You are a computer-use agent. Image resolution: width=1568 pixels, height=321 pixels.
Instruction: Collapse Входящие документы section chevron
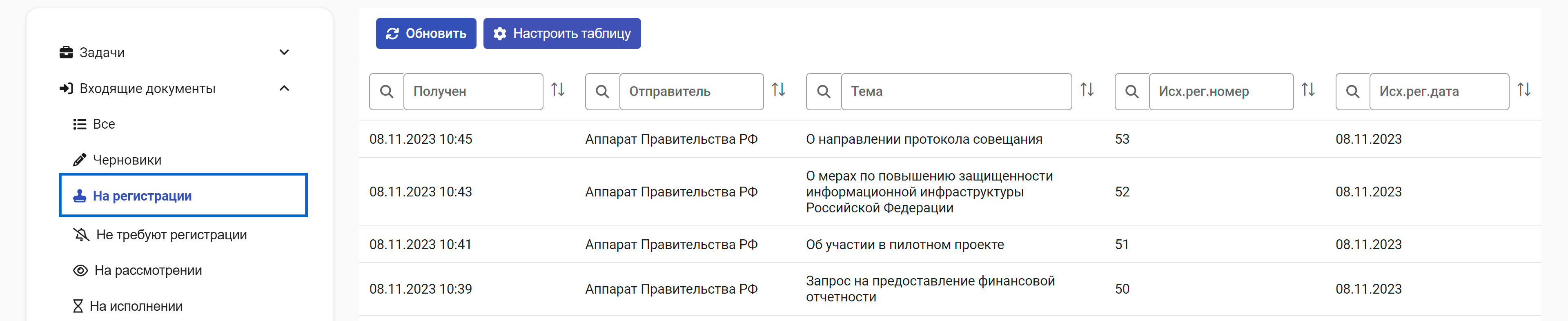pyautogui.click(x=284, y=88)
